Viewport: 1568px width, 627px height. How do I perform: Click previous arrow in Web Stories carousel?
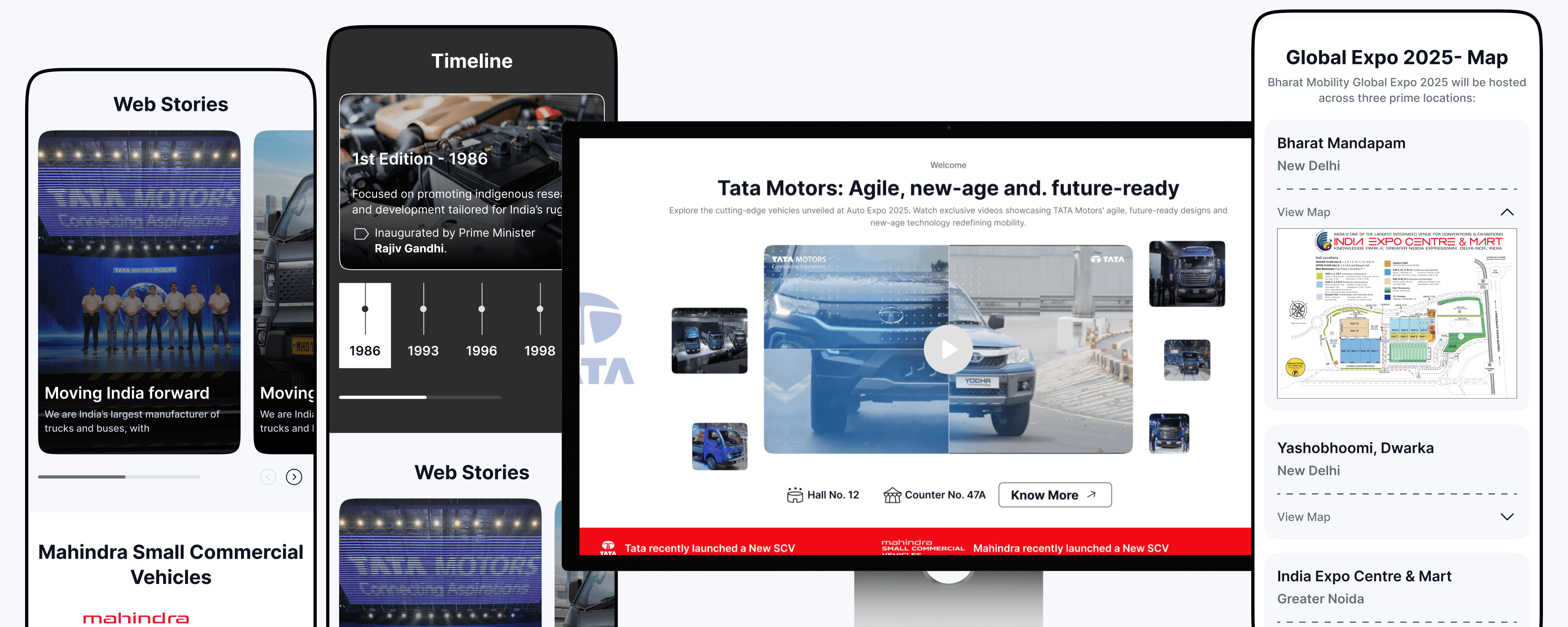coord(268,477)
